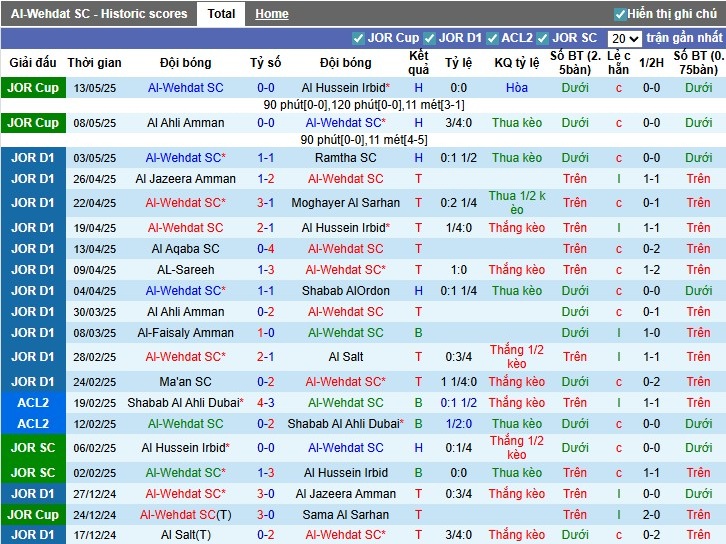
Task: Switch to the Total tab
Action: tap(221, 14)
